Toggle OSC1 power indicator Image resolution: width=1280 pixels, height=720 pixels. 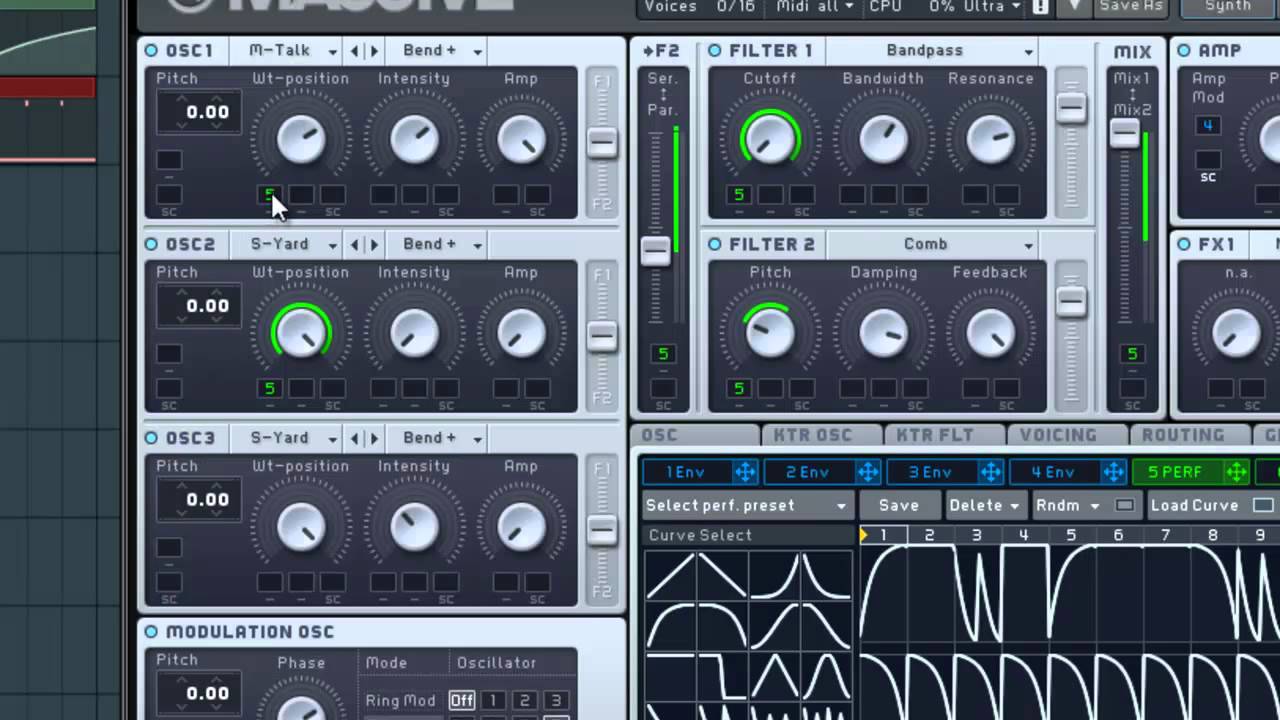tap(151, 50)
